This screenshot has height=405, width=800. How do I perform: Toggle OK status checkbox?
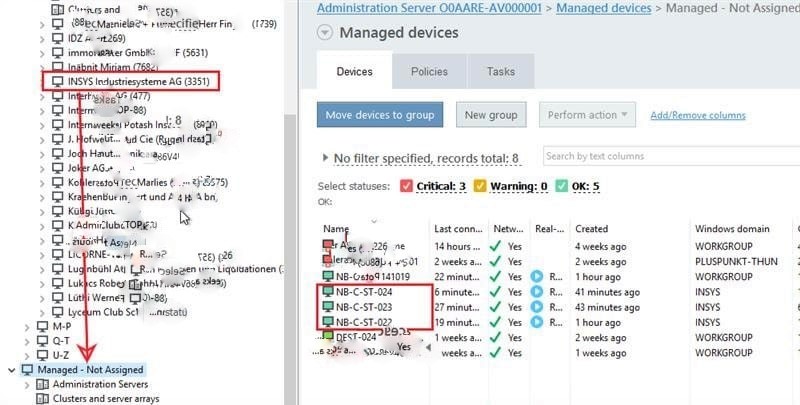[x=561, y=186]
